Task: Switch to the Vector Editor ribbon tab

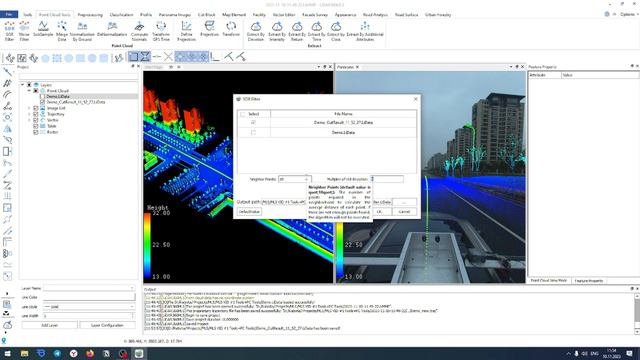Action: click(x=284, y=15)
